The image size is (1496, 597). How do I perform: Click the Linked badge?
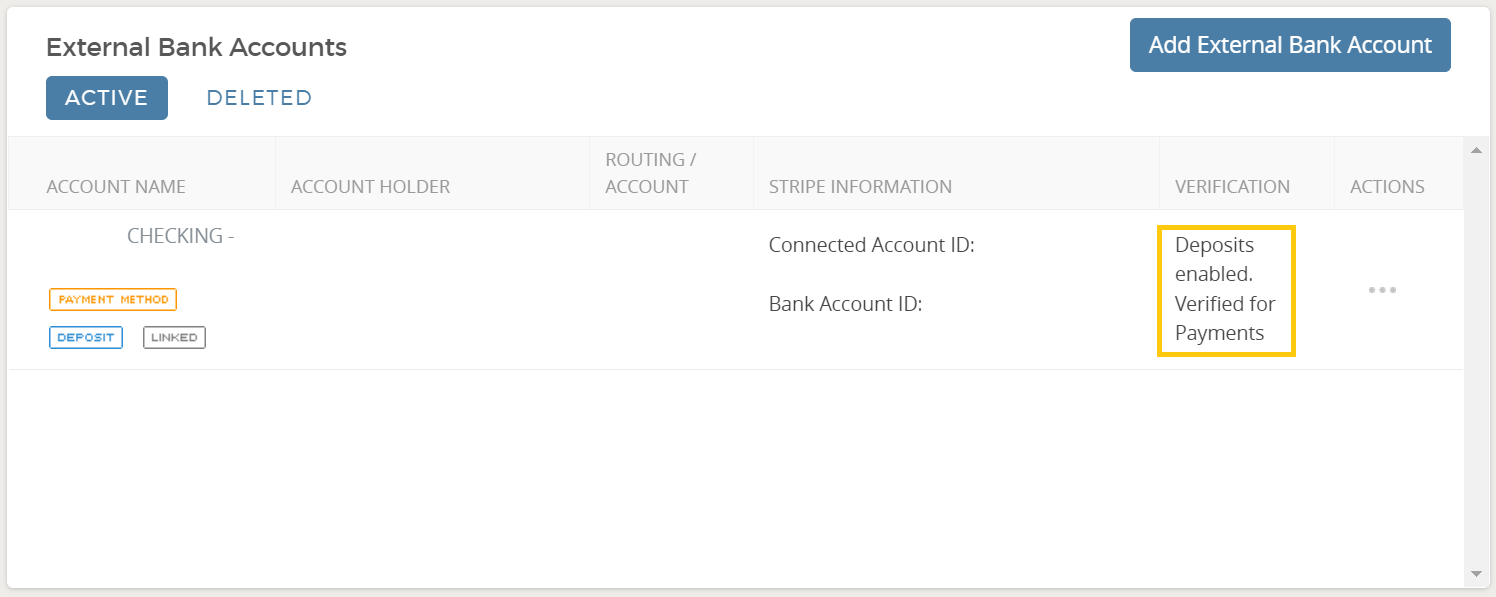tap(174, 337)
